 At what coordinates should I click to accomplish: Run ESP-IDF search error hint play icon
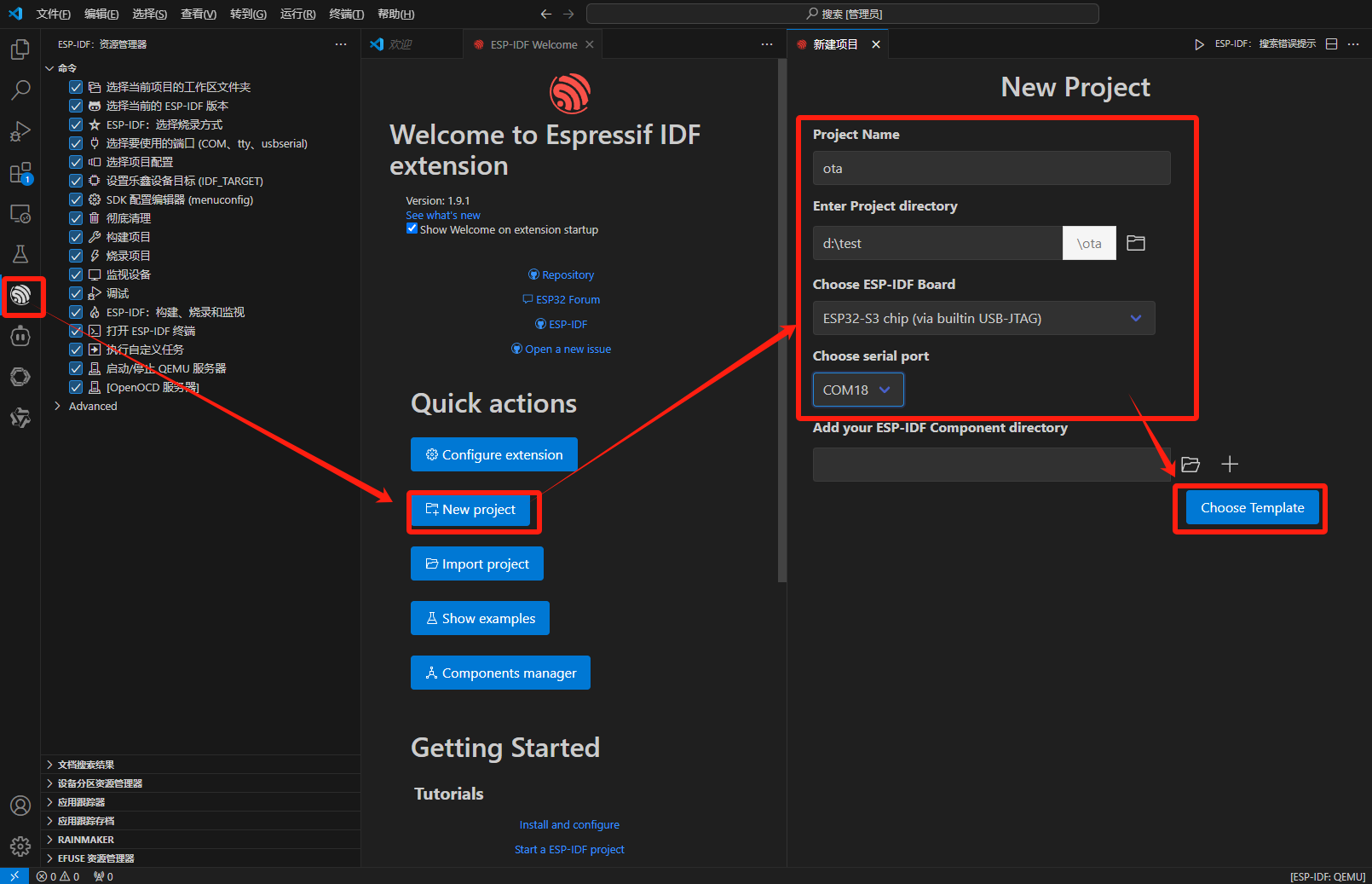point(1199,44)
